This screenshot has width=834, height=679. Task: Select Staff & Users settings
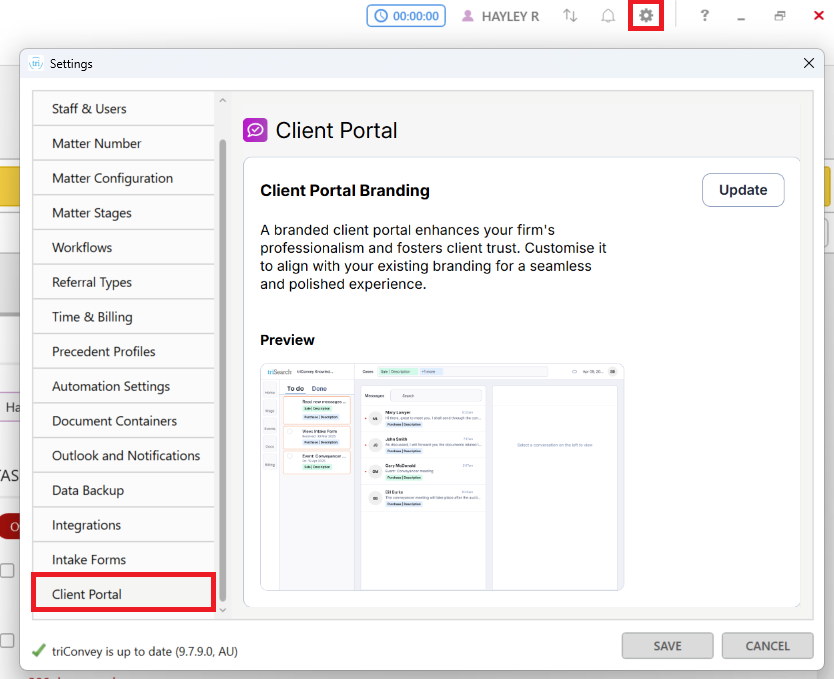(x=123, y=109)
